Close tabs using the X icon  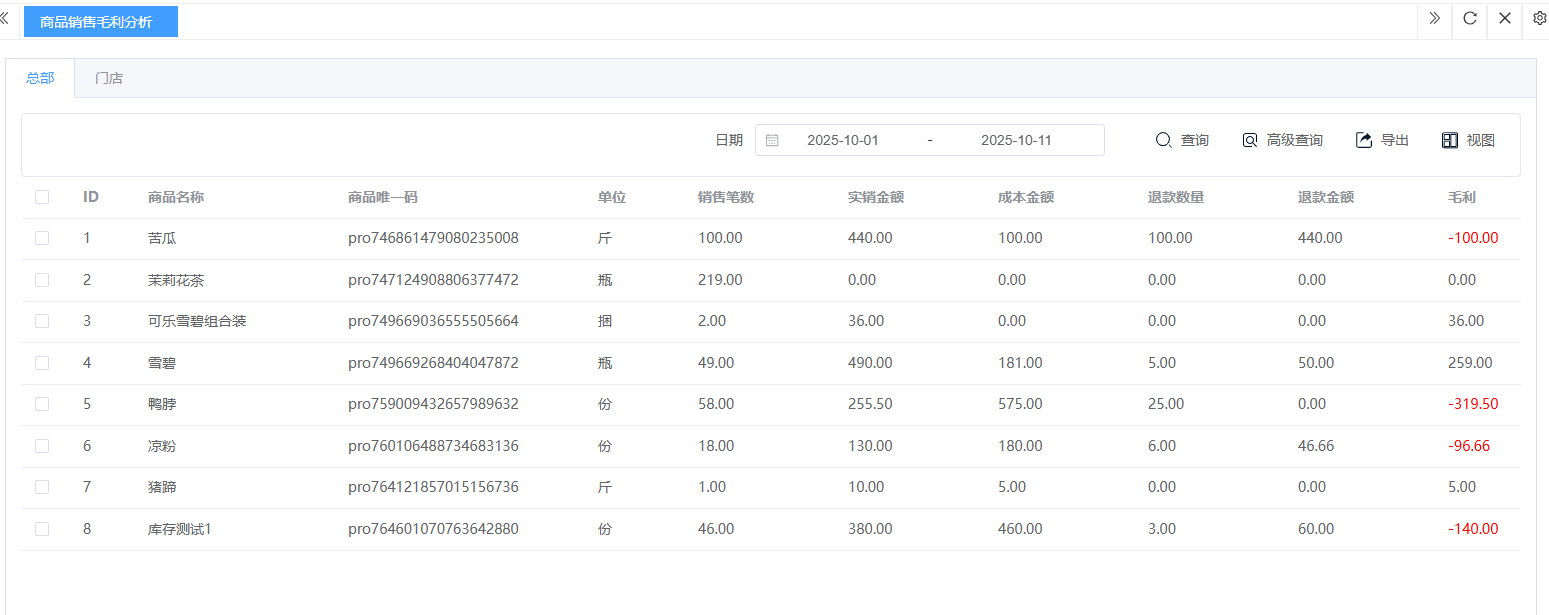(1504, 18)
